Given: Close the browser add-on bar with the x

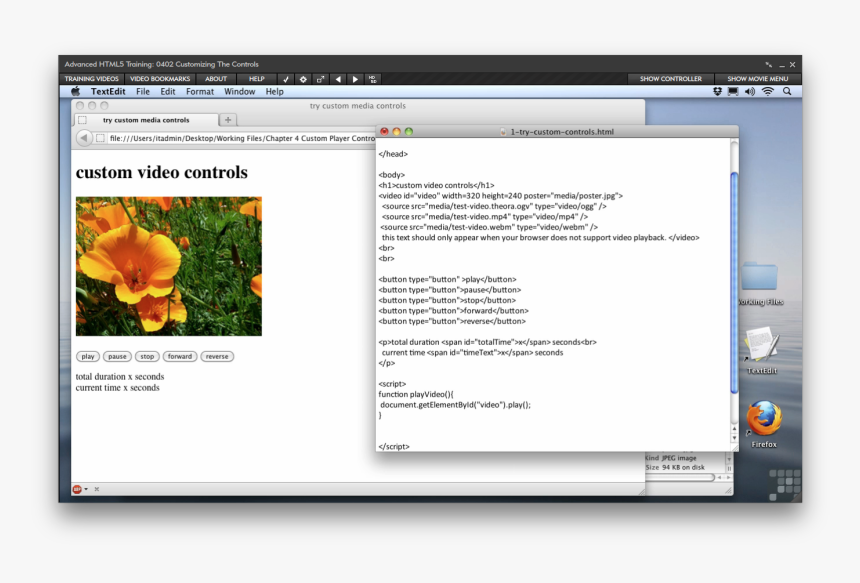Looking at the screenshot, I should click(97, 489).
